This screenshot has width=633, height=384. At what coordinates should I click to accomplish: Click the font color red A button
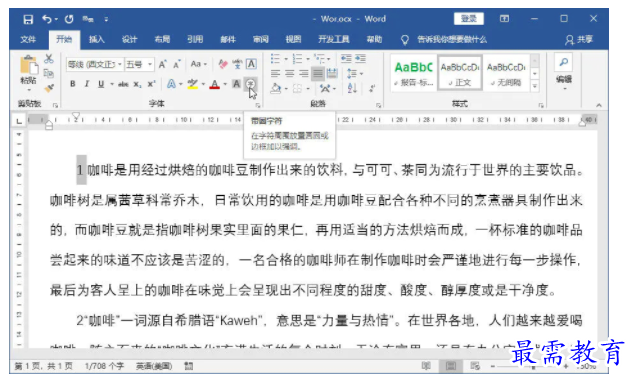[214, 84]
